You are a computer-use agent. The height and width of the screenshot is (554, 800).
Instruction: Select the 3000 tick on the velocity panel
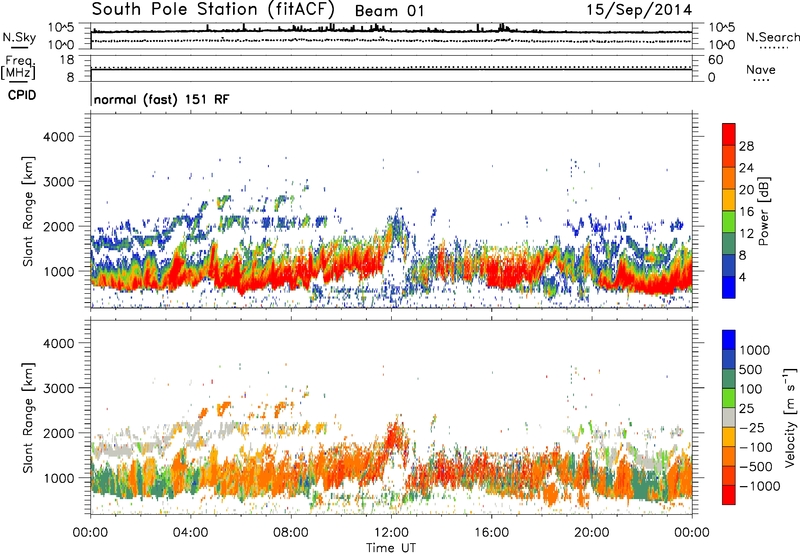point(58,388)
